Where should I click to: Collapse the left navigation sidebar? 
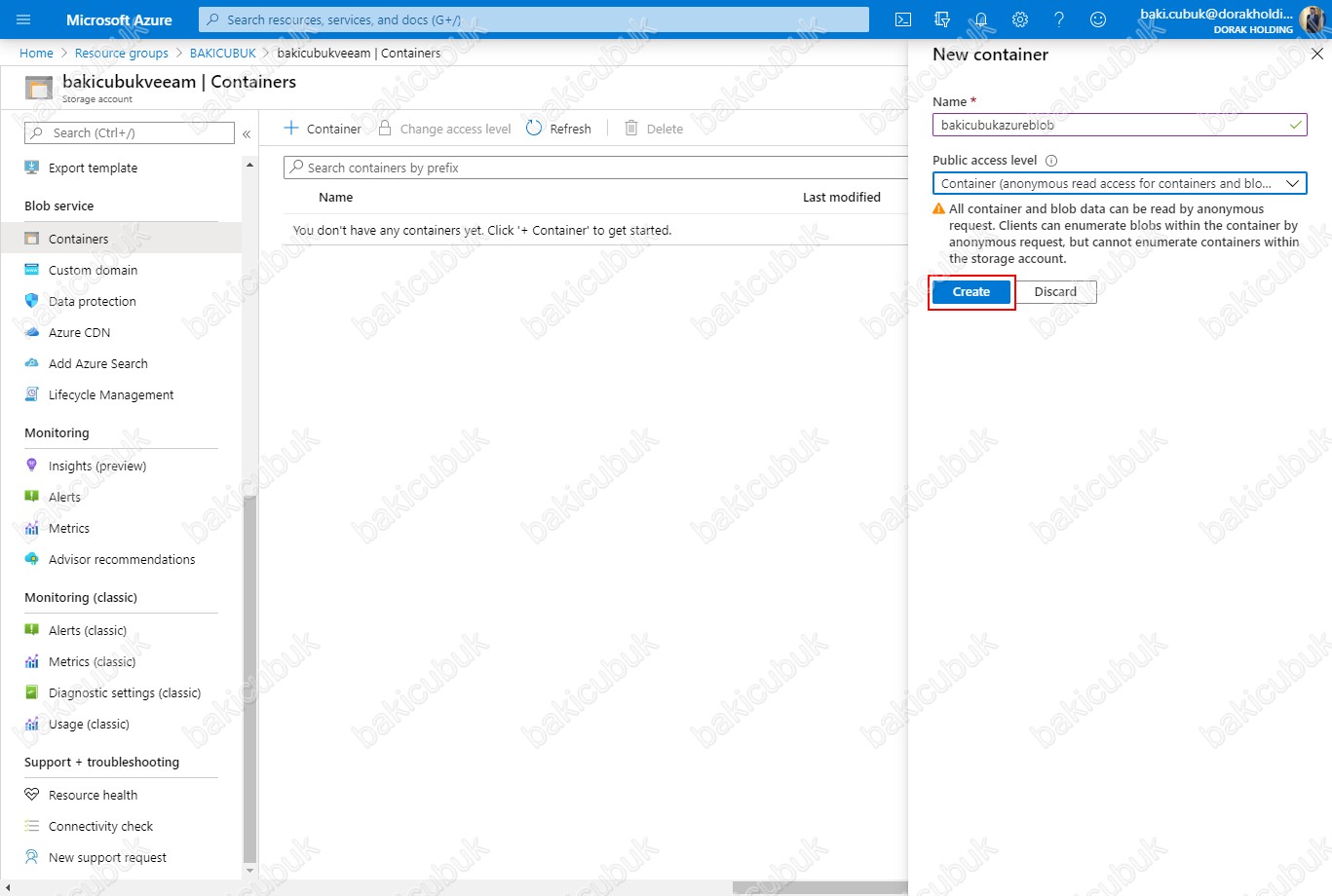247,133
